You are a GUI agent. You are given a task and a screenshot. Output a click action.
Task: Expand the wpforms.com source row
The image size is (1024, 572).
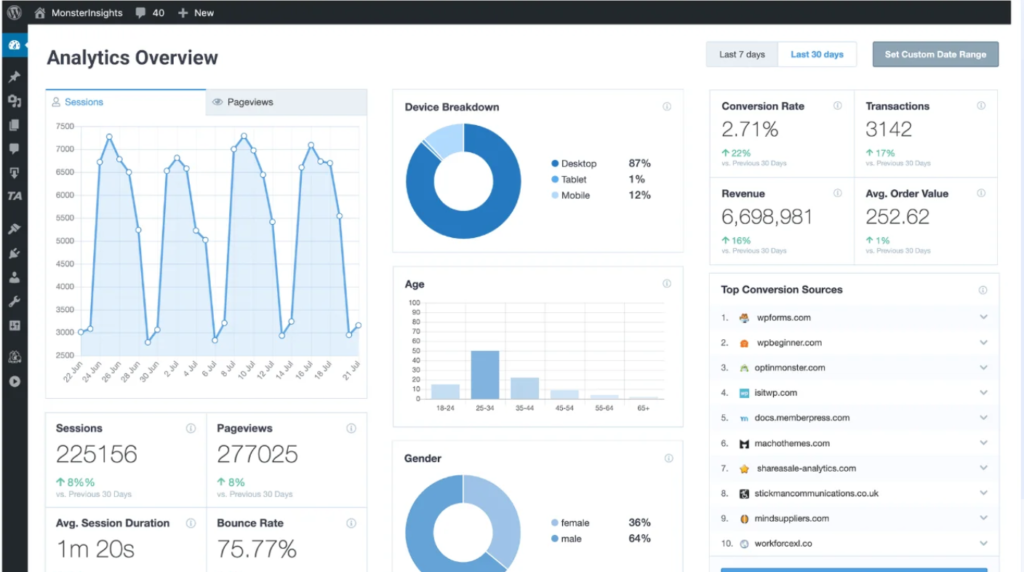click(x=984, y=317)
